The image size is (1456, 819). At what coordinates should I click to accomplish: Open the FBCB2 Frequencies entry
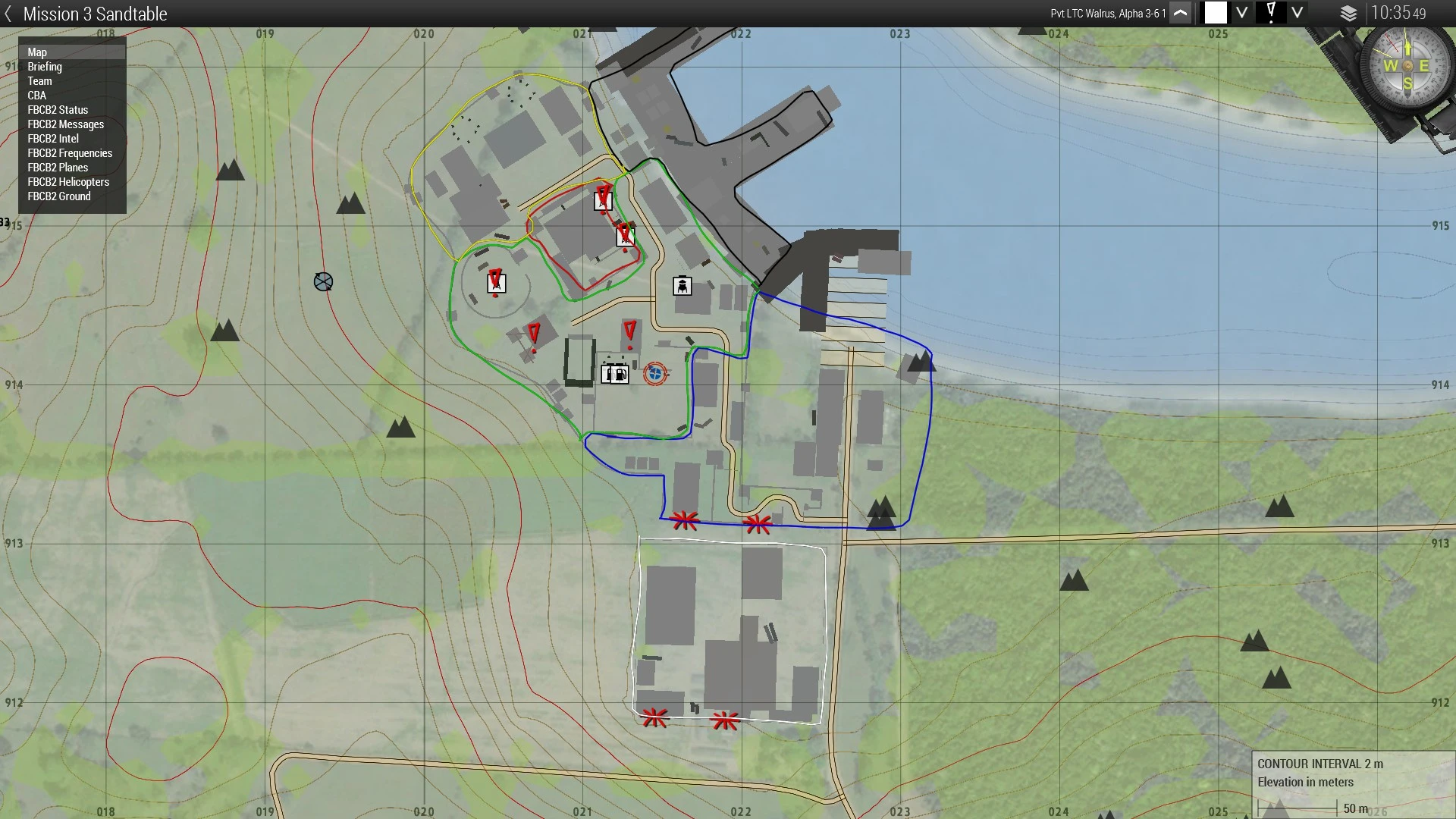(x=70, y=153)
